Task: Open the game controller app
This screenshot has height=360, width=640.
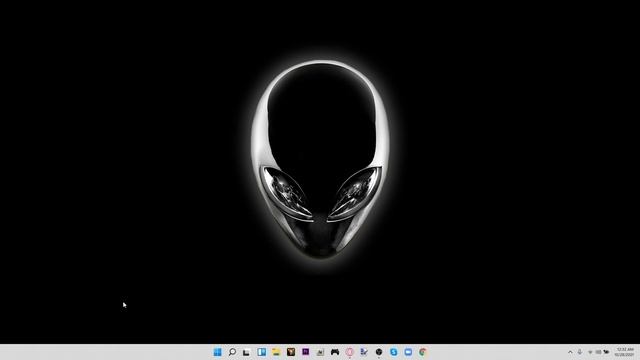Action: pos(335,352)
